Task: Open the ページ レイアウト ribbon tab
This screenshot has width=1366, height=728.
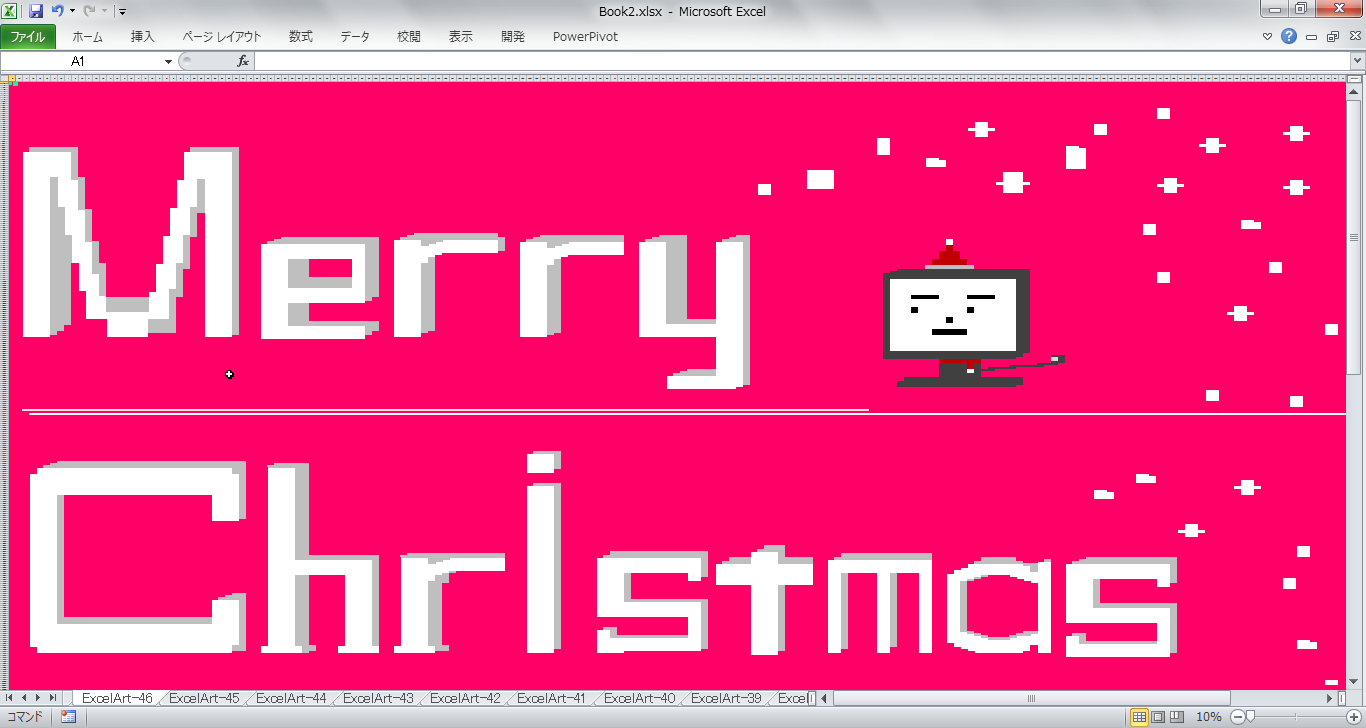Action: tap(222, 37)
